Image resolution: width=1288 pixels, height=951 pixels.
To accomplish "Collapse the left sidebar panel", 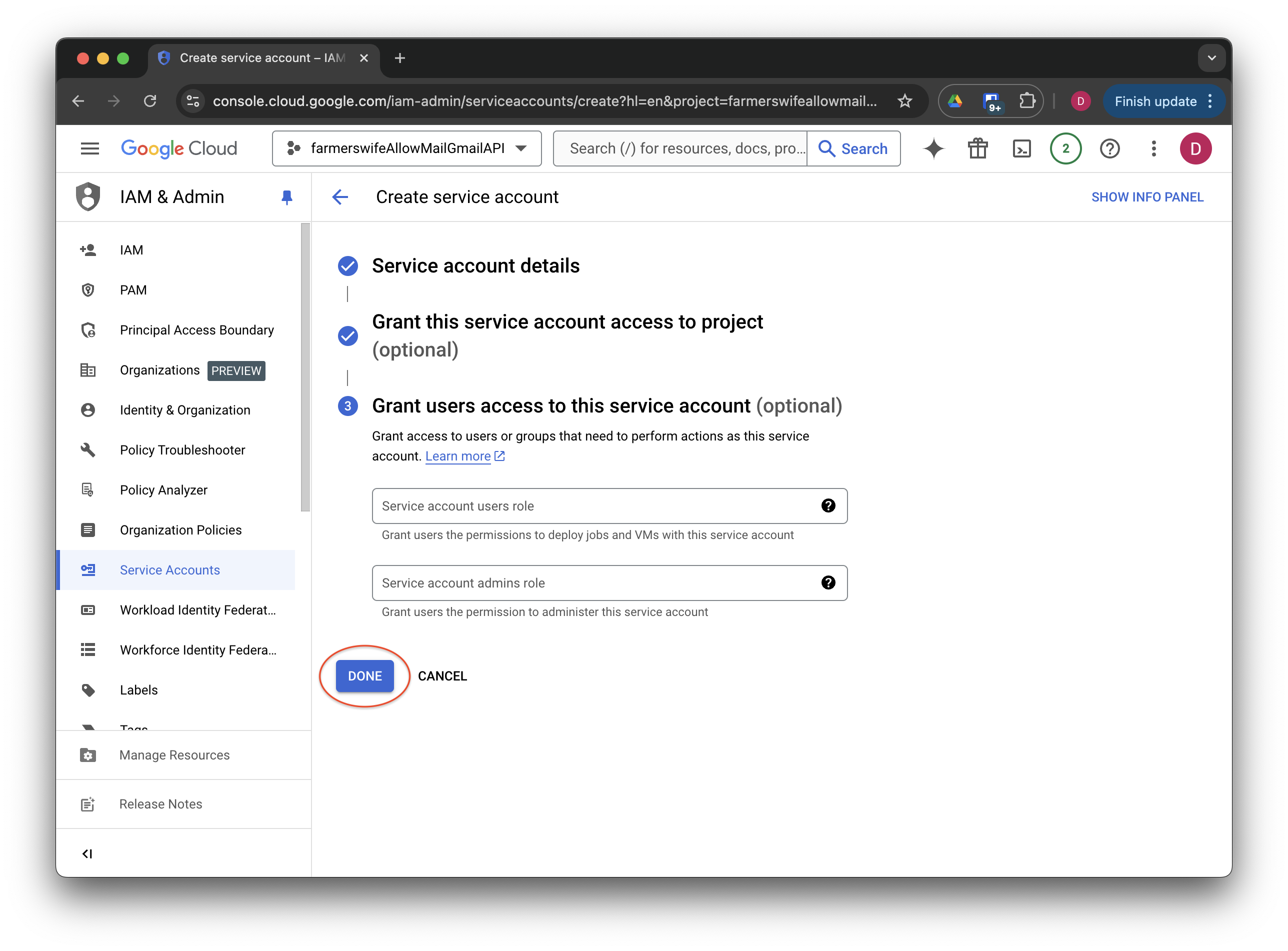I will [87, 853].
